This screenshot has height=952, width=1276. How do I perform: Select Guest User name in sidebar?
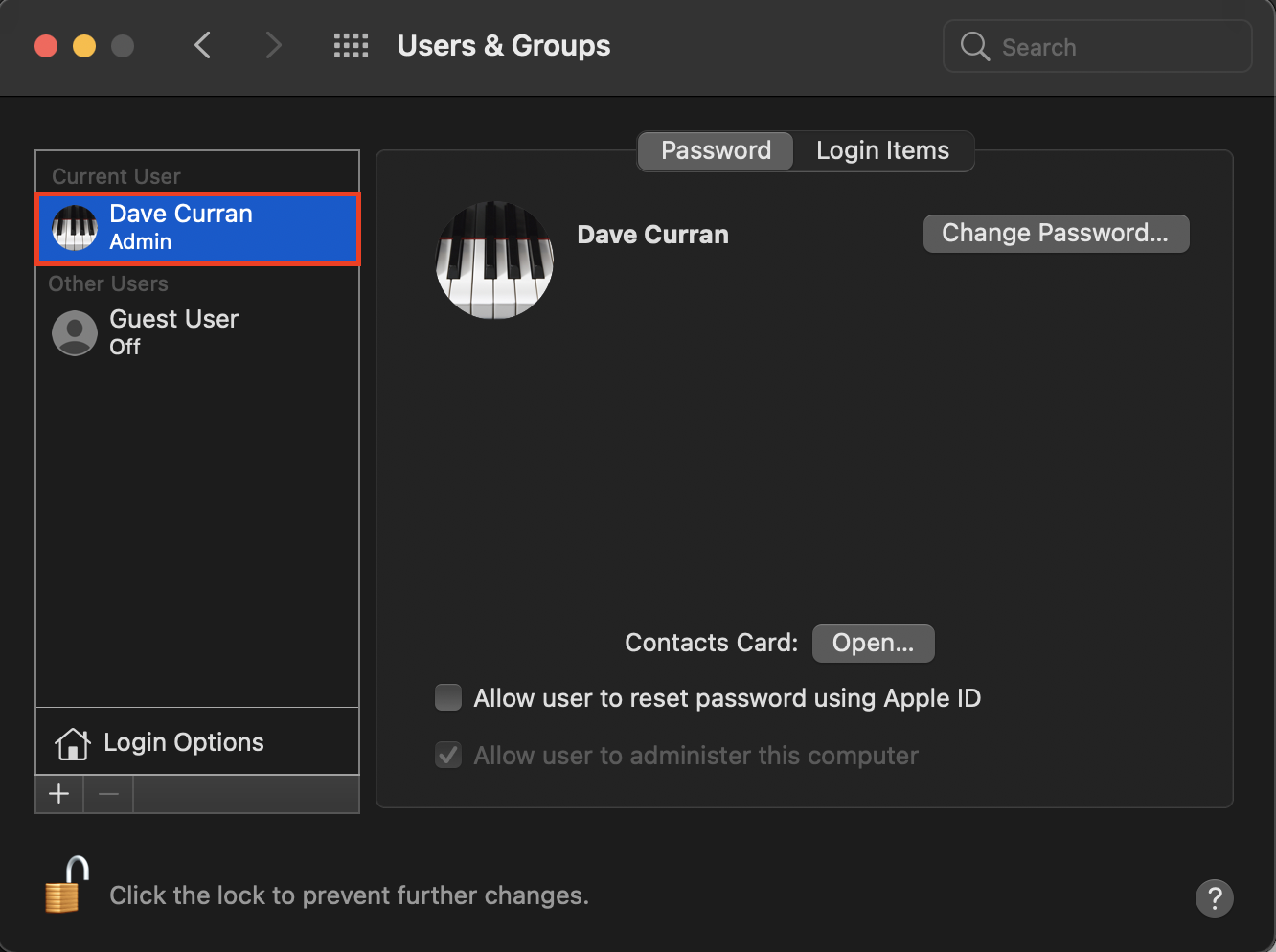point(174,320)
